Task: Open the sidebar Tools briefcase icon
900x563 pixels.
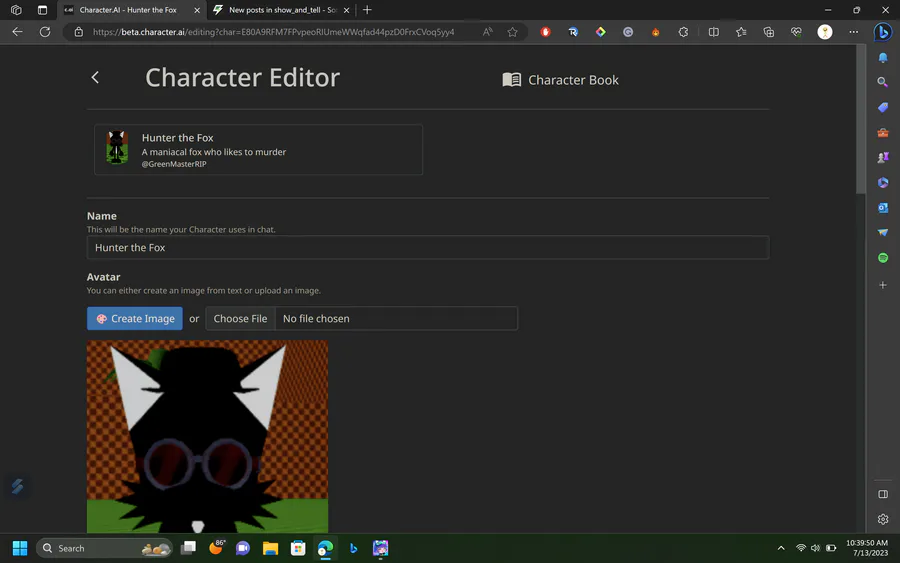Action: click(883, 133)
